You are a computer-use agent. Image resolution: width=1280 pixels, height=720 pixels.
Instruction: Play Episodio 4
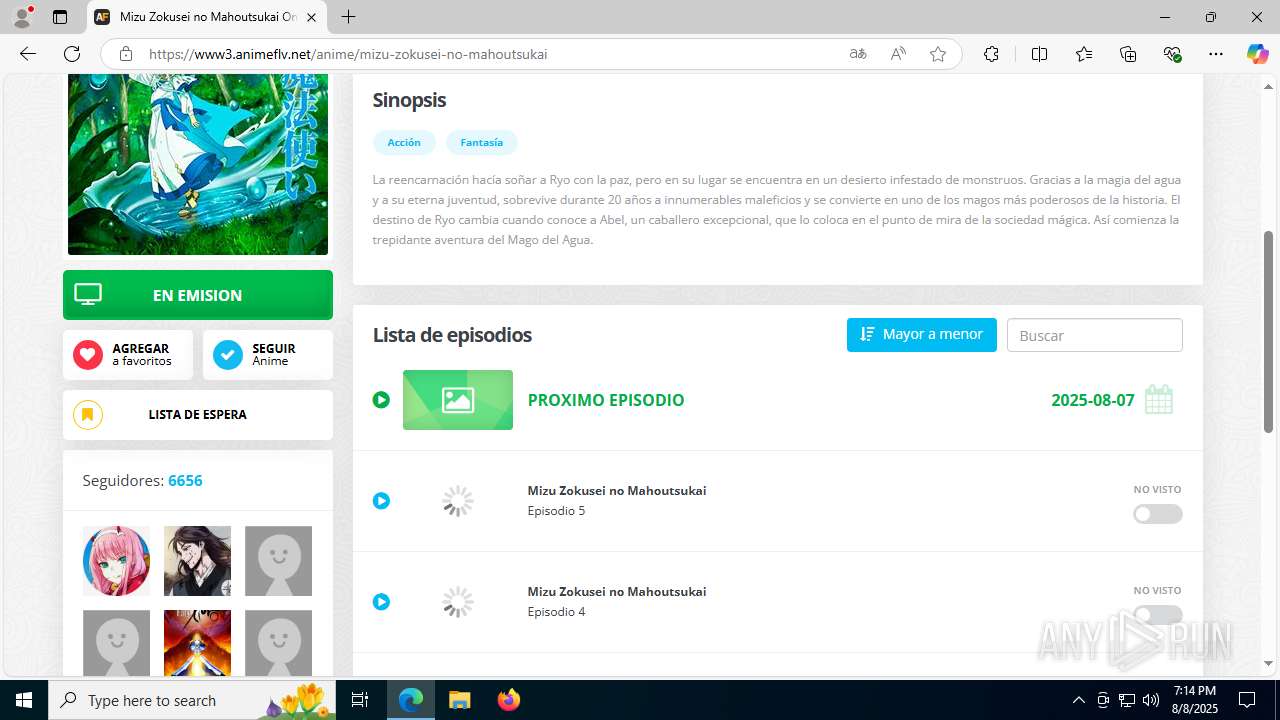tap(381, 602)
